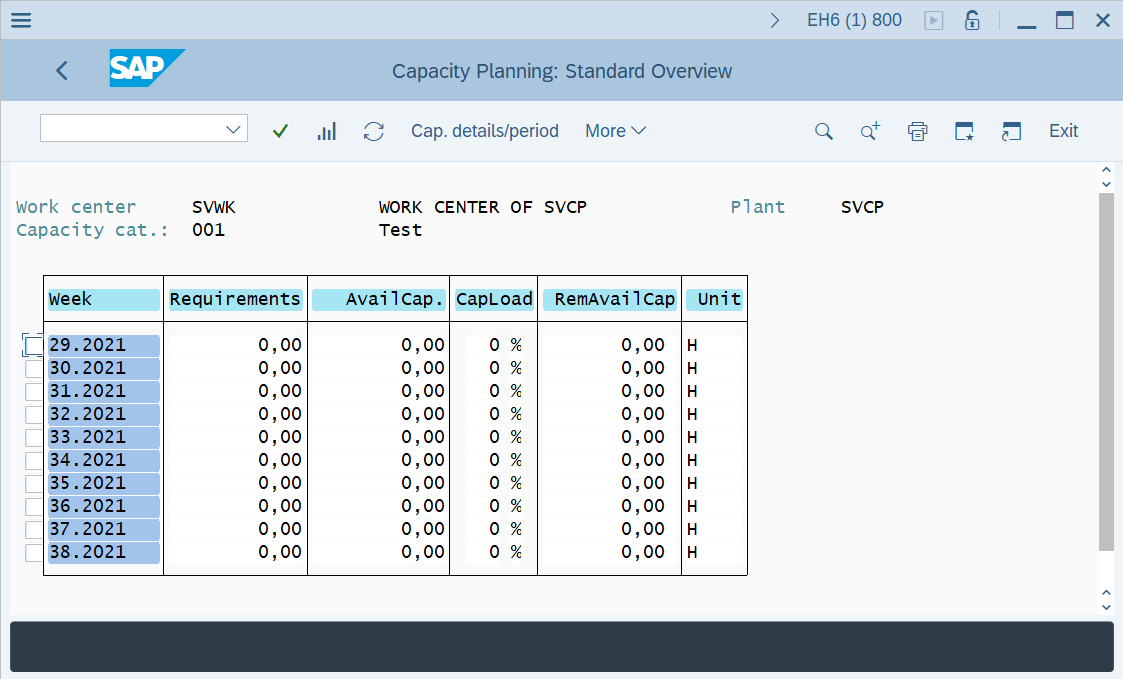The image size is (1123, 679).
Task: Click the EH6 (1) 800 system entry
Action: 854,19
